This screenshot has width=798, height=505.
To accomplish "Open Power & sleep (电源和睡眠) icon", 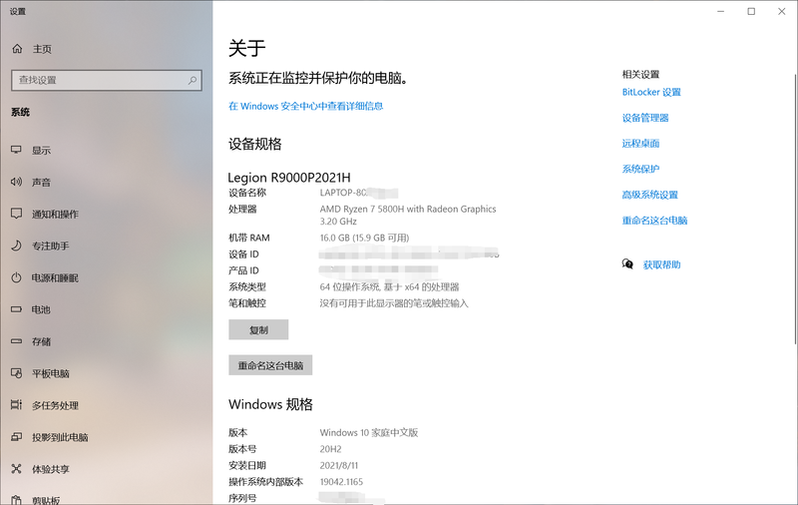I will click(x=16, y=278).
